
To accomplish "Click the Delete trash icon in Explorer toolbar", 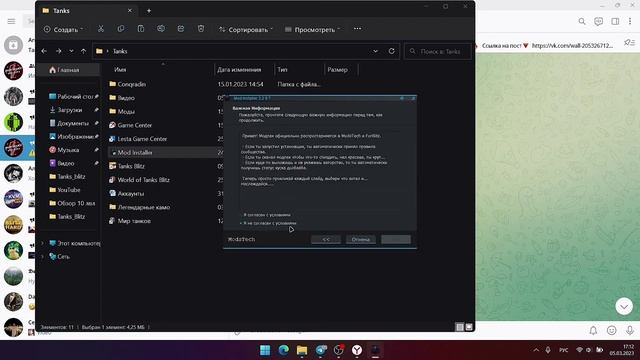I will coord(201,29).
